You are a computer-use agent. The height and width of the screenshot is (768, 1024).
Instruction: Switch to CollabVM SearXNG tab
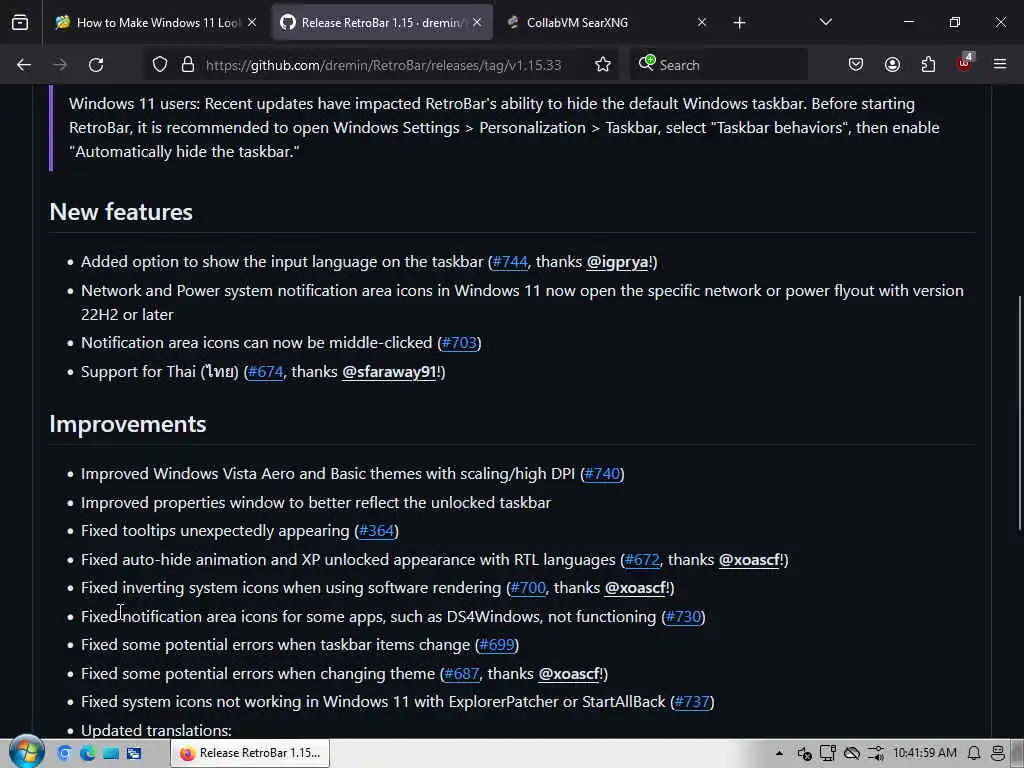pos(607,22)
